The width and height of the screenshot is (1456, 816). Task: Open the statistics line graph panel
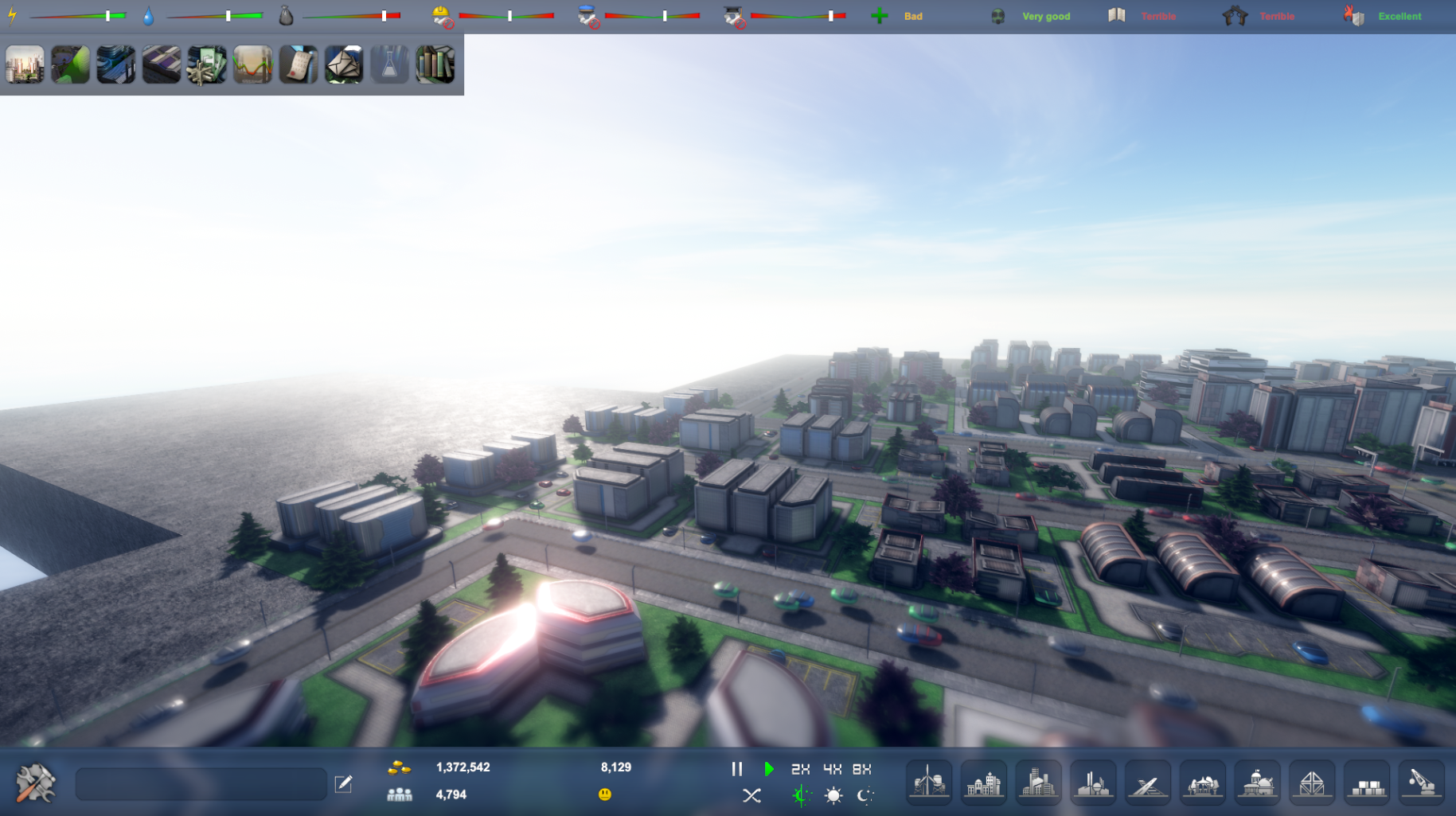252,64
